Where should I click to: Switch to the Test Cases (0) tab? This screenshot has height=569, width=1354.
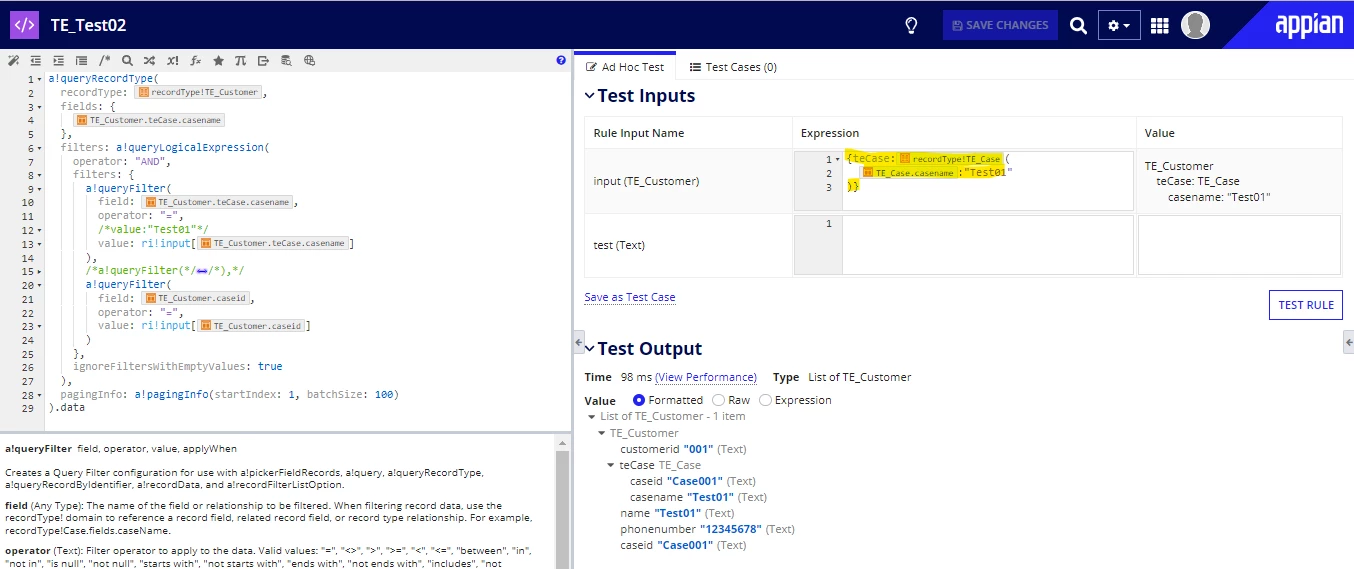point(733,67)
